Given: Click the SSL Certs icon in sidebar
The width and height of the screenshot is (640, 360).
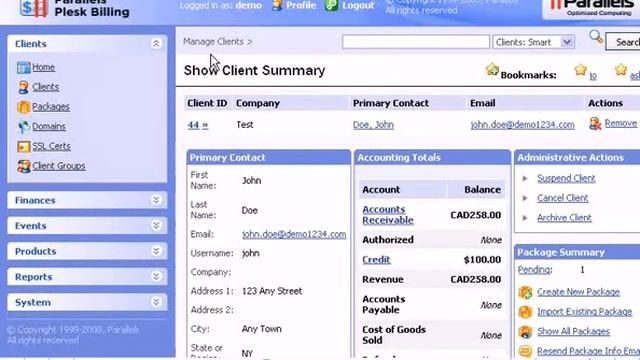Looking at the screenshot, I should pos(23,146).
